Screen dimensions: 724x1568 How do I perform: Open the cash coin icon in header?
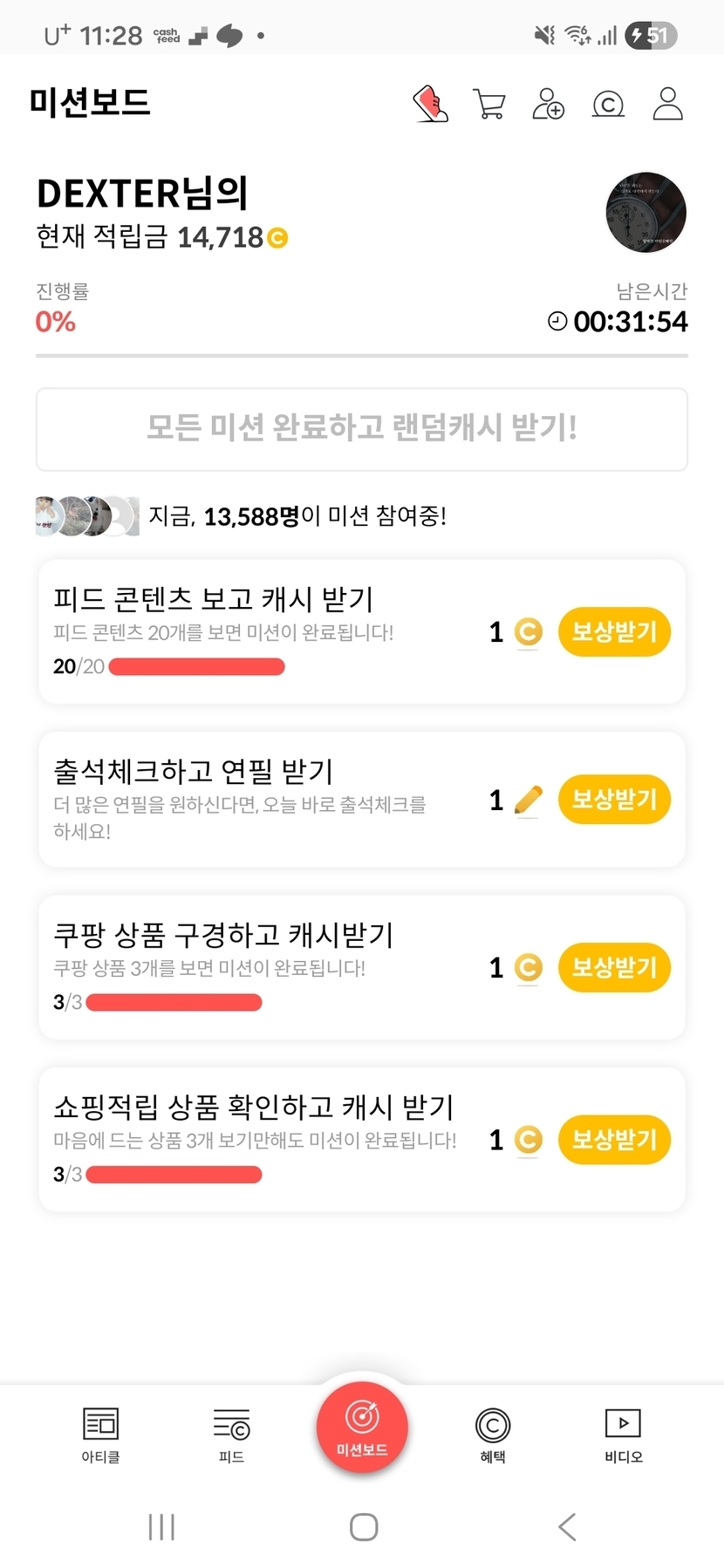click(608, 105)
